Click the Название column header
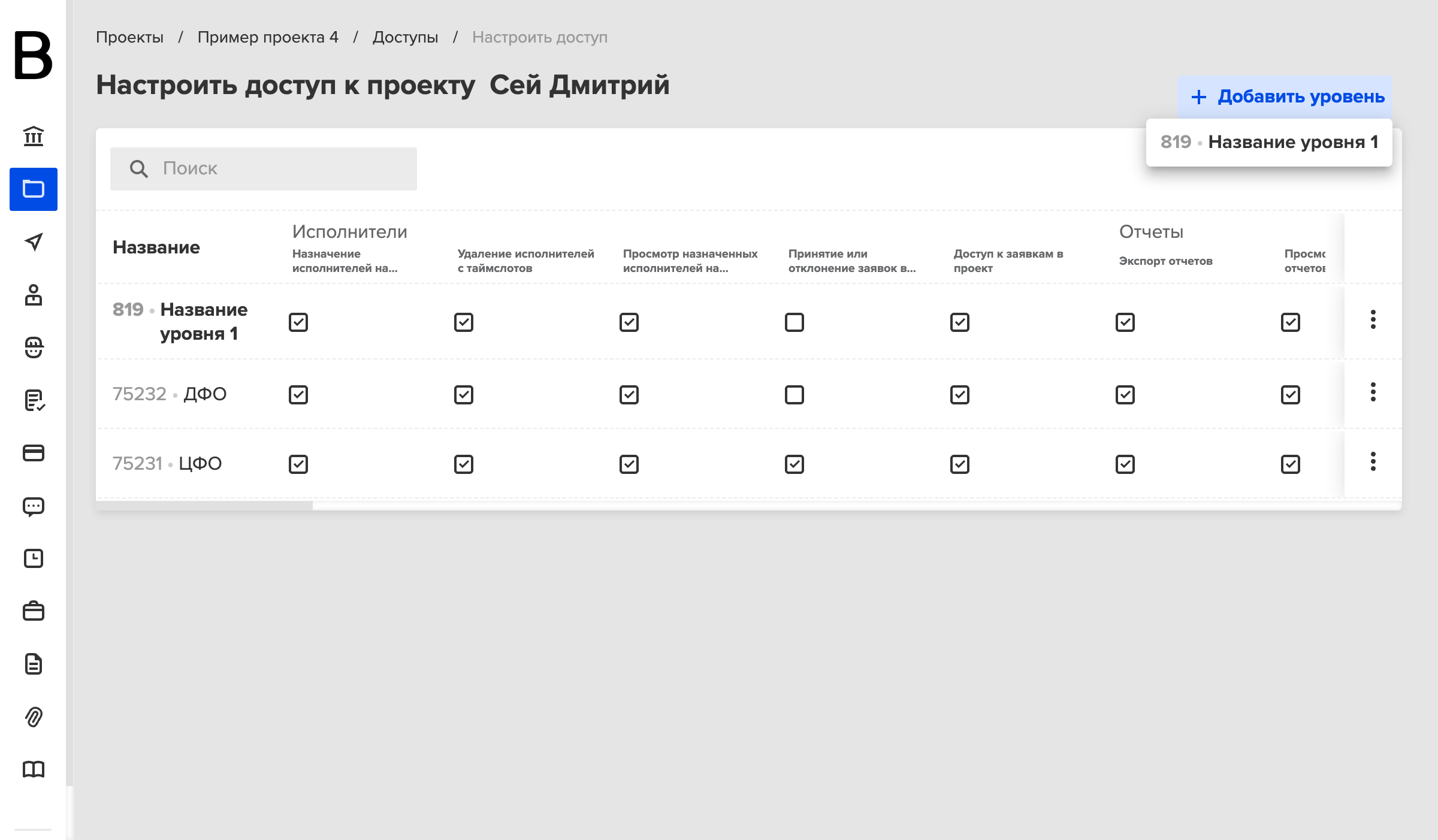1438x840 pixels. click(x=156, y=247)
